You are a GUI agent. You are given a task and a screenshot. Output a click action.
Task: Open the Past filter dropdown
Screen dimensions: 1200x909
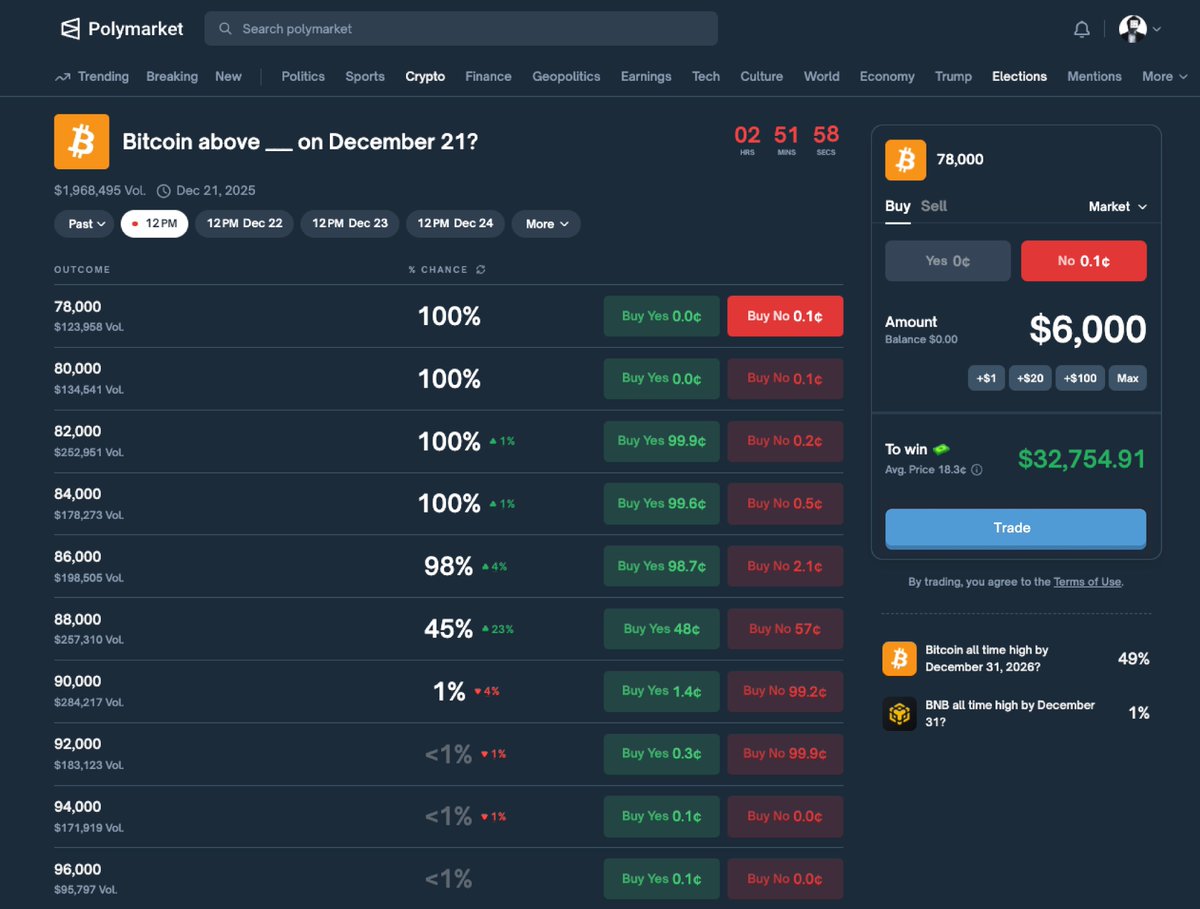coord(83,223)
